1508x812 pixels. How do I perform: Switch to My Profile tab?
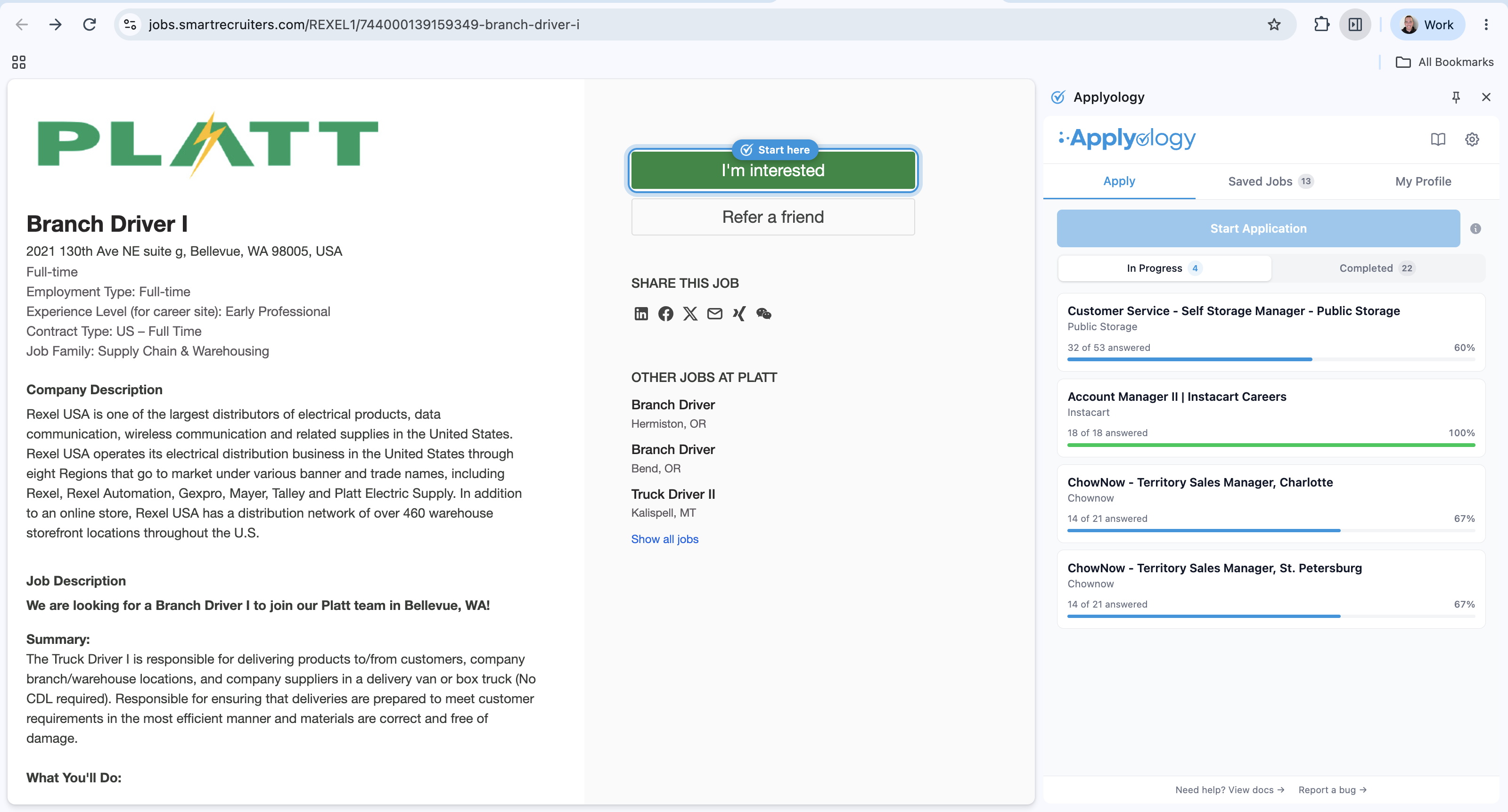[1423, 181]
